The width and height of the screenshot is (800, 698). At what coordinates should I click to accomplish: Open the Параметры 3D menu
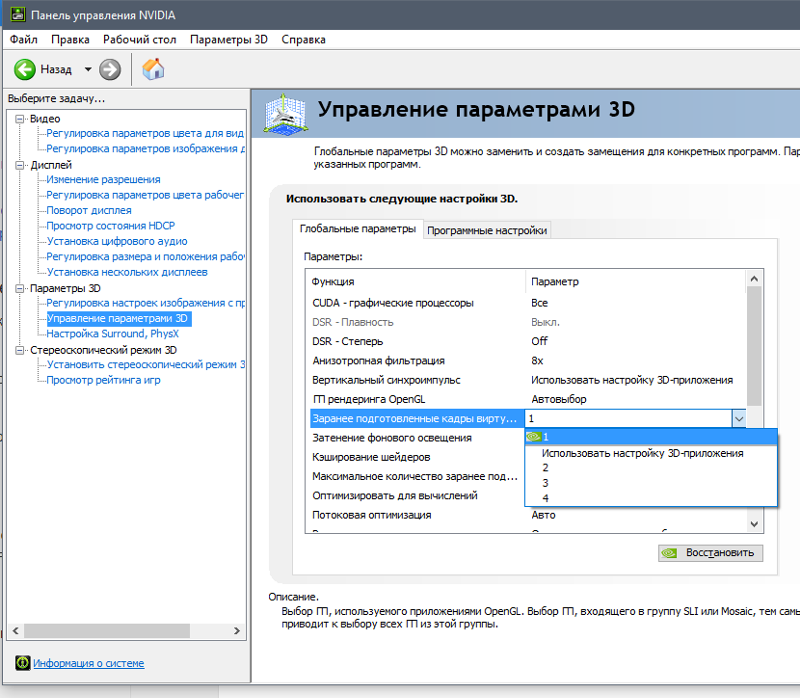pyautogui.click(x=229, y=40)
